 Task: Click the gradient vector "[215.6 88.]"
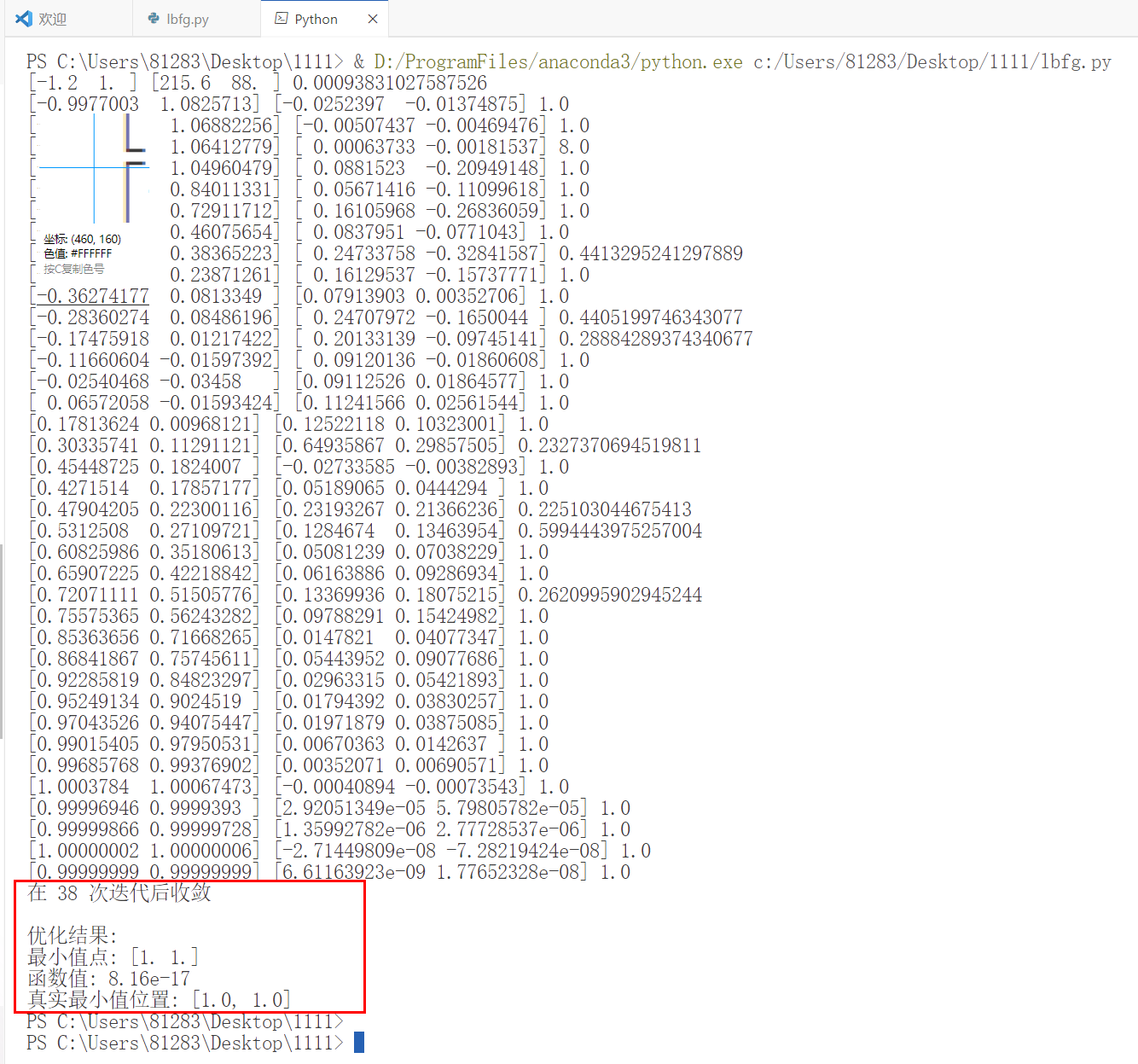(216, 83)
